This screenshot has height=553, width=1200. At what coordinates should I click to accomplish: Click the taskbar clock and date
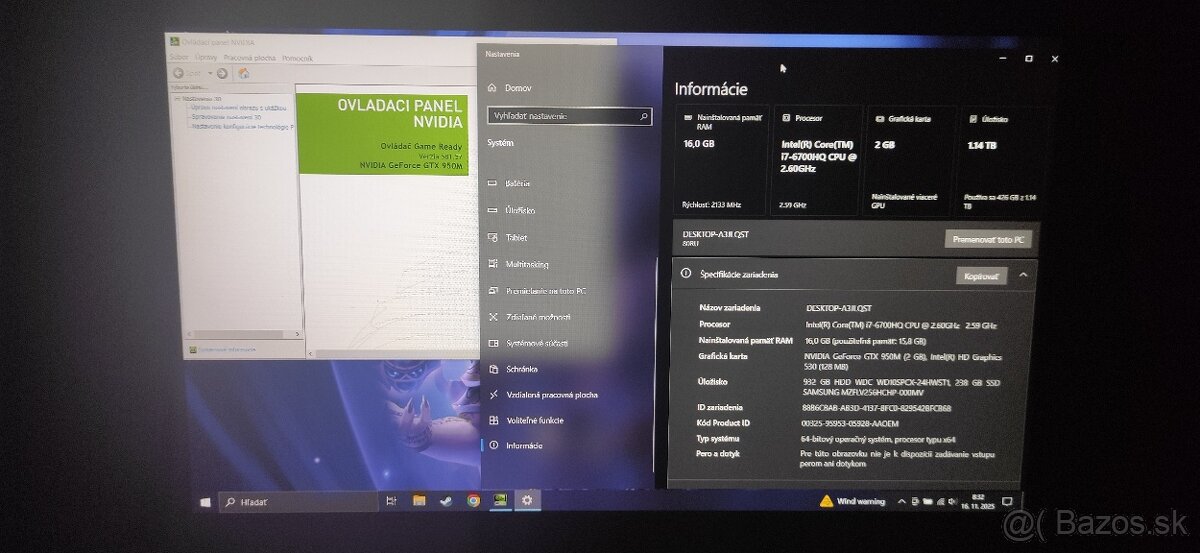977,501
